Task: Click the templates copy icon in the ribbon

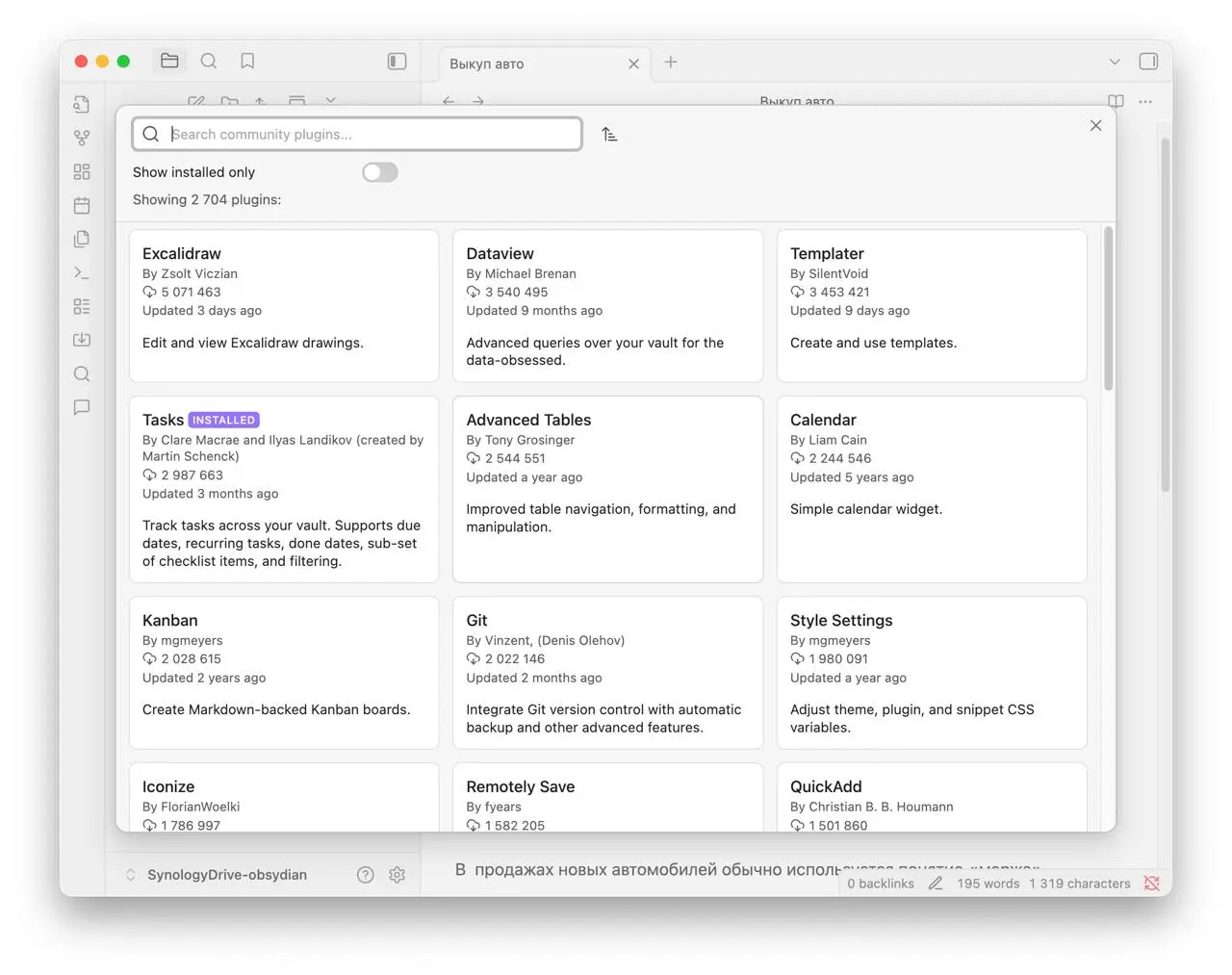Action: (82, 239)
